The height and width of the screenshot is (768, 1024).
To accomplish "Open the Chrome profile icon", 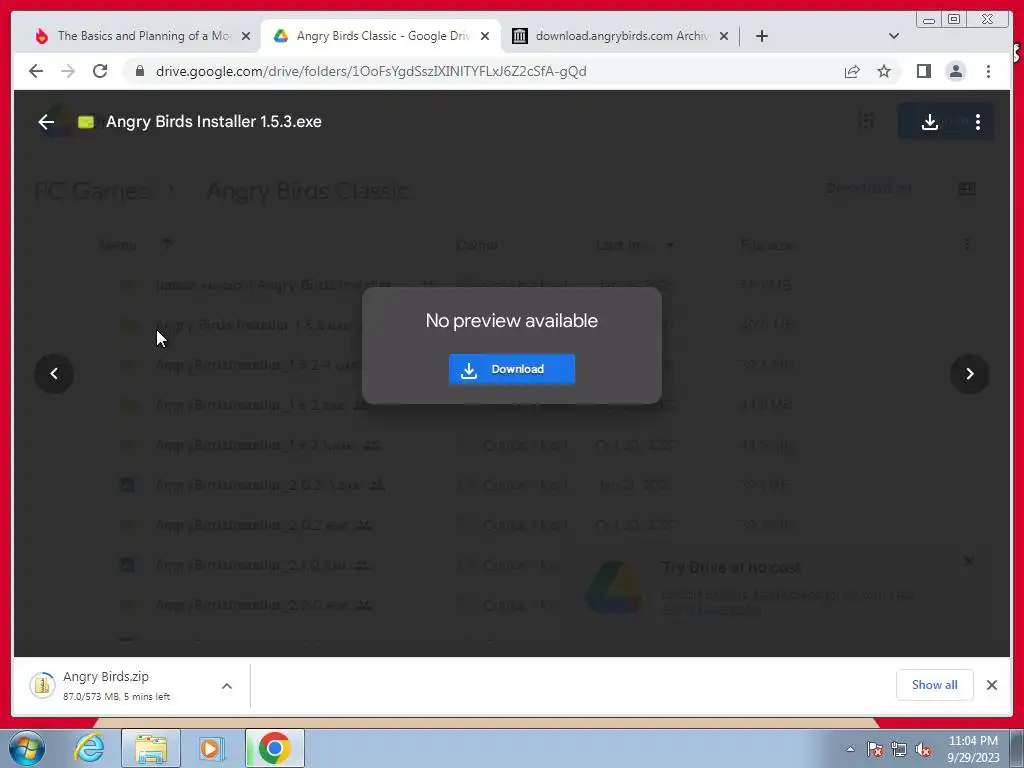I will 956,71.
